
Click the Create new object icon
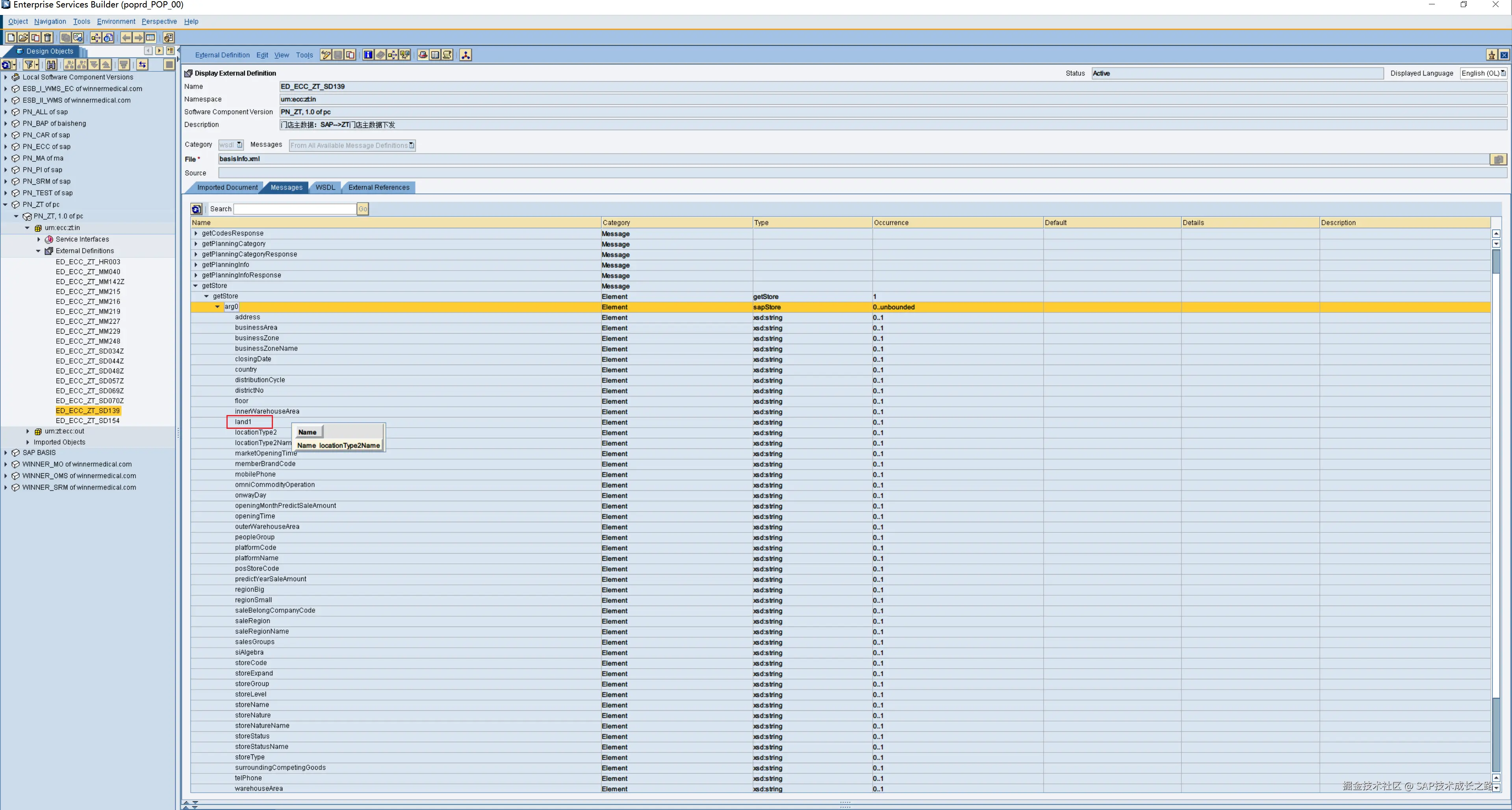point(11,37)
